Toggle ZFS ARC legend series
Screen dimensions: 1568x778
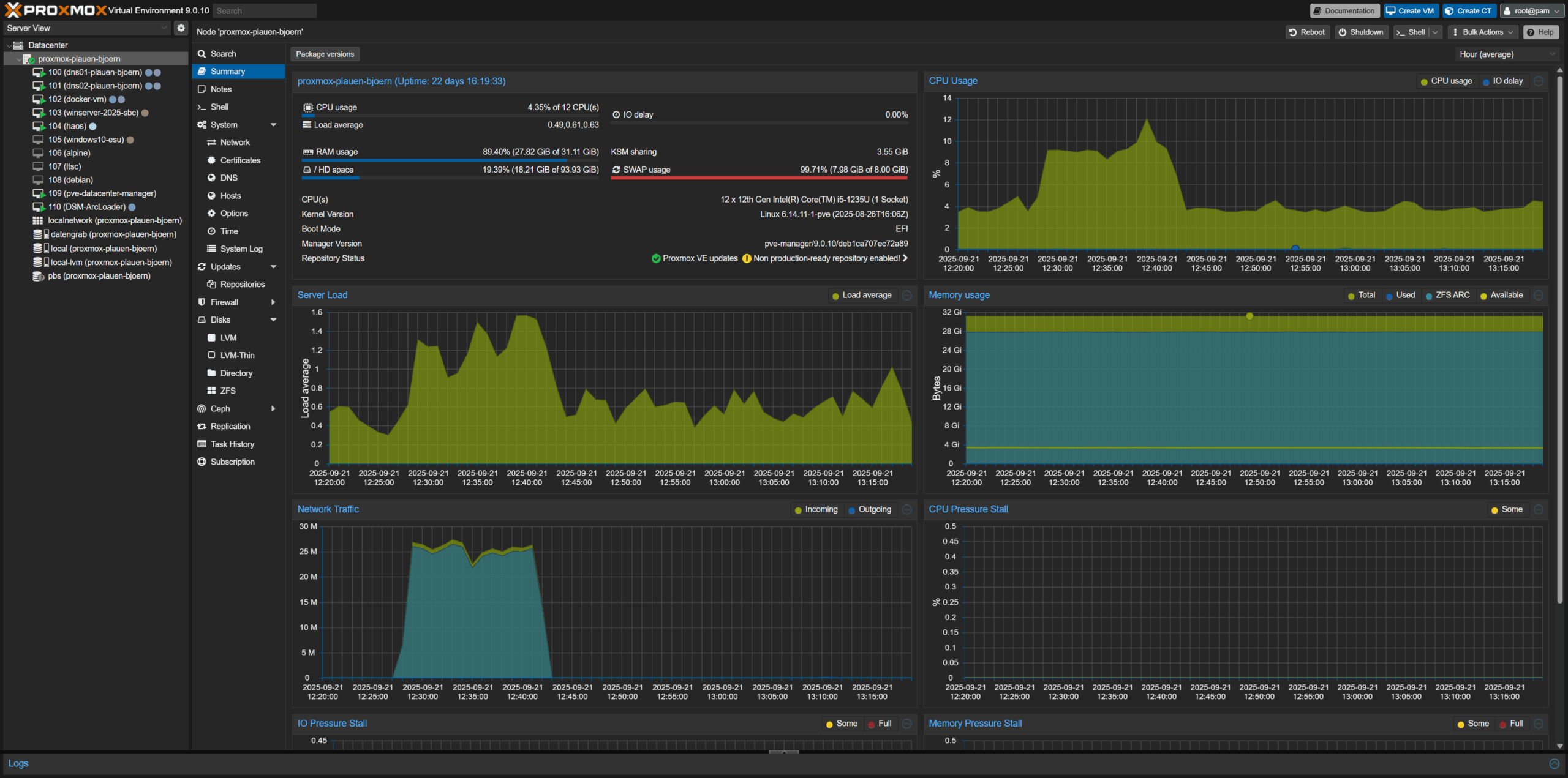pos(1447,296)
